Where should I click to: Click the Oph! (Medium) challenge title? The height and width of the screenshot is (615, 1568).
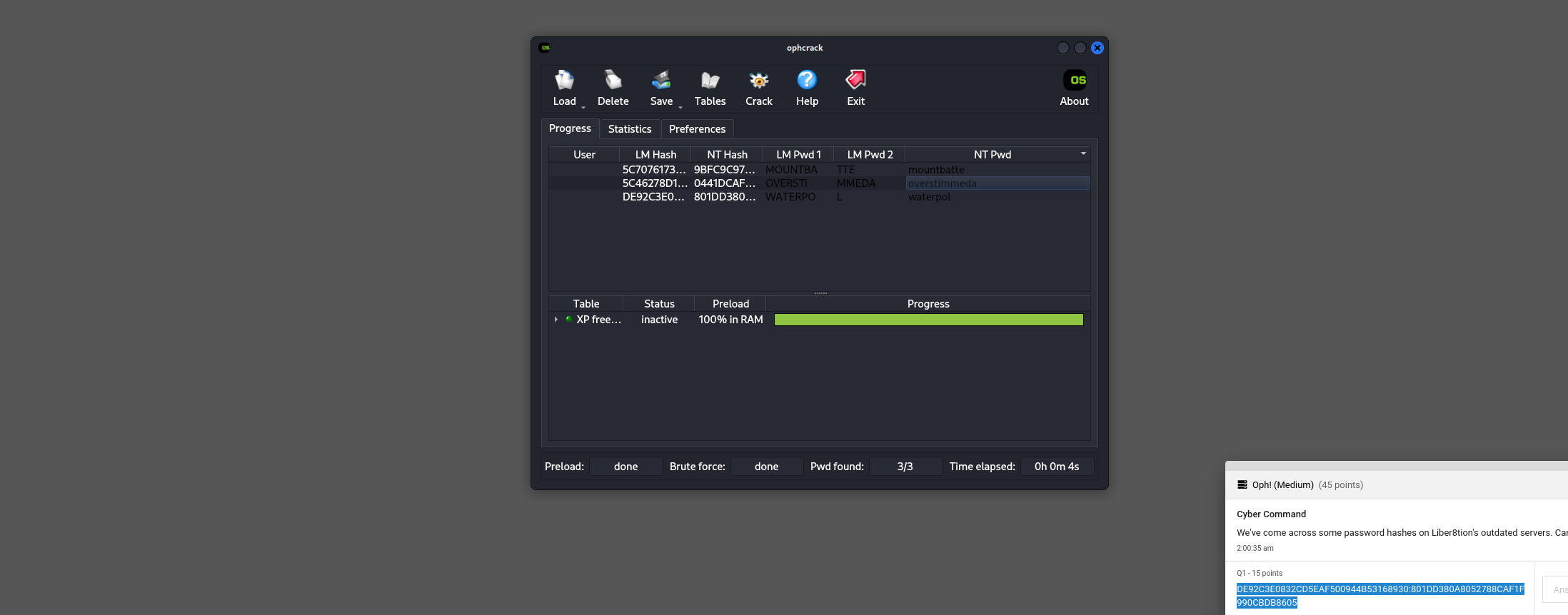pos(1282,485)
